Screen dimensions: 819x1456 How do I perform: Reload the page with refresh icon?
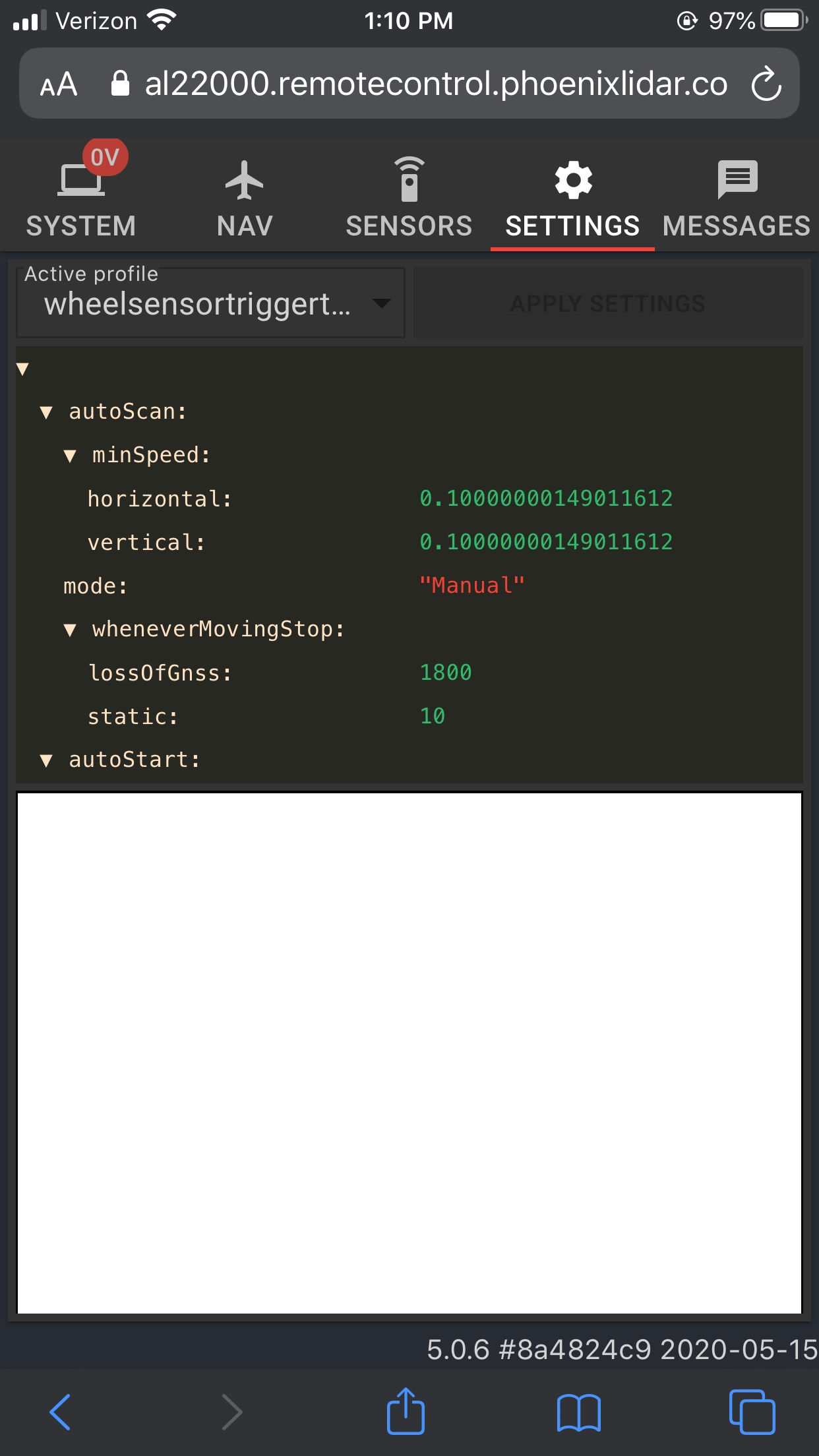pyautogui.click(x=766, y=84)
